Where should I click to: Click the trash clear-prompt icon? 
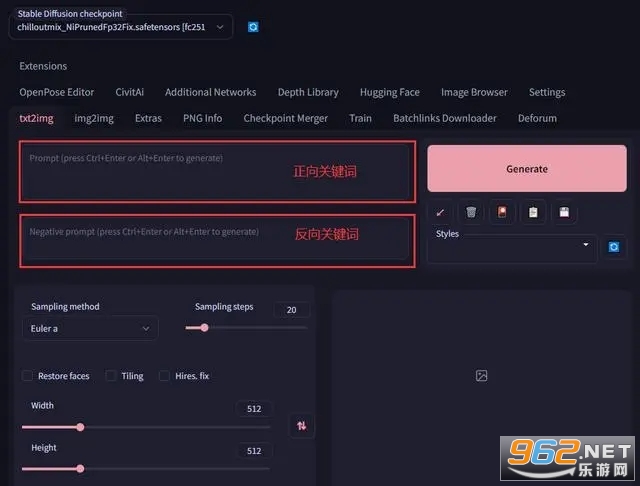coord(471,212)
